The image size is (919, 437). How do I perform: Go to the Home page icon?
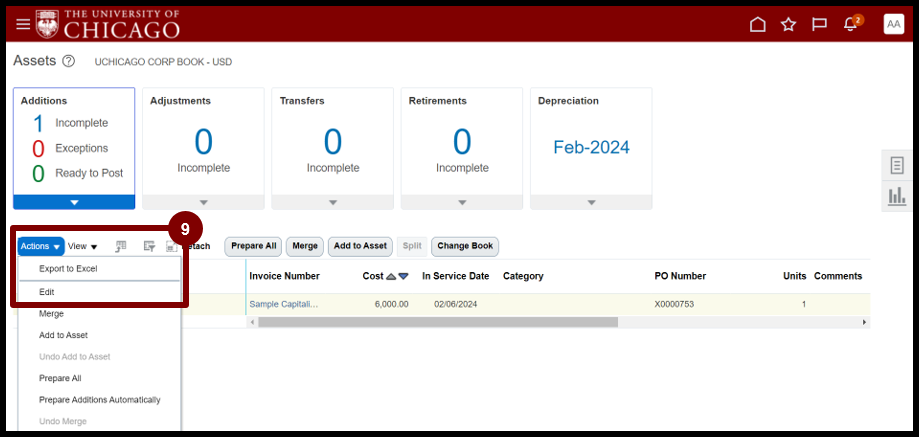(x=758, y=24)
